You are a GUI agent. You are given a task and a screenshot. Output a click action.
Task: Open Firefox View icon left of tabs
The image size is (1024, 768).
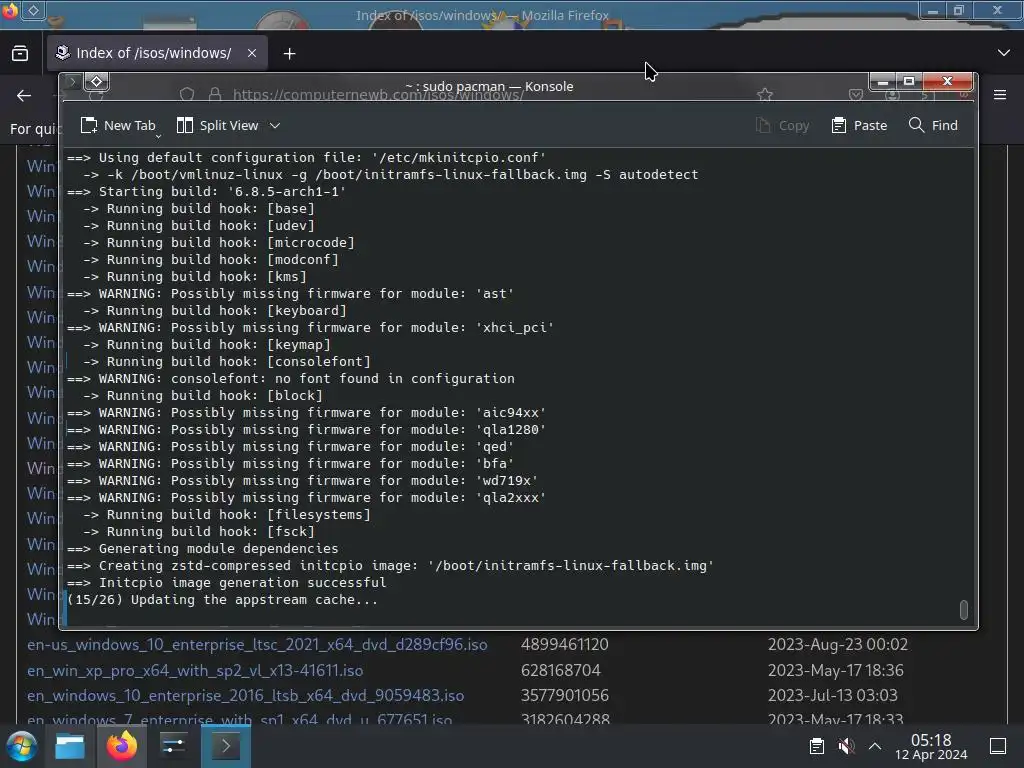[20, 53]
